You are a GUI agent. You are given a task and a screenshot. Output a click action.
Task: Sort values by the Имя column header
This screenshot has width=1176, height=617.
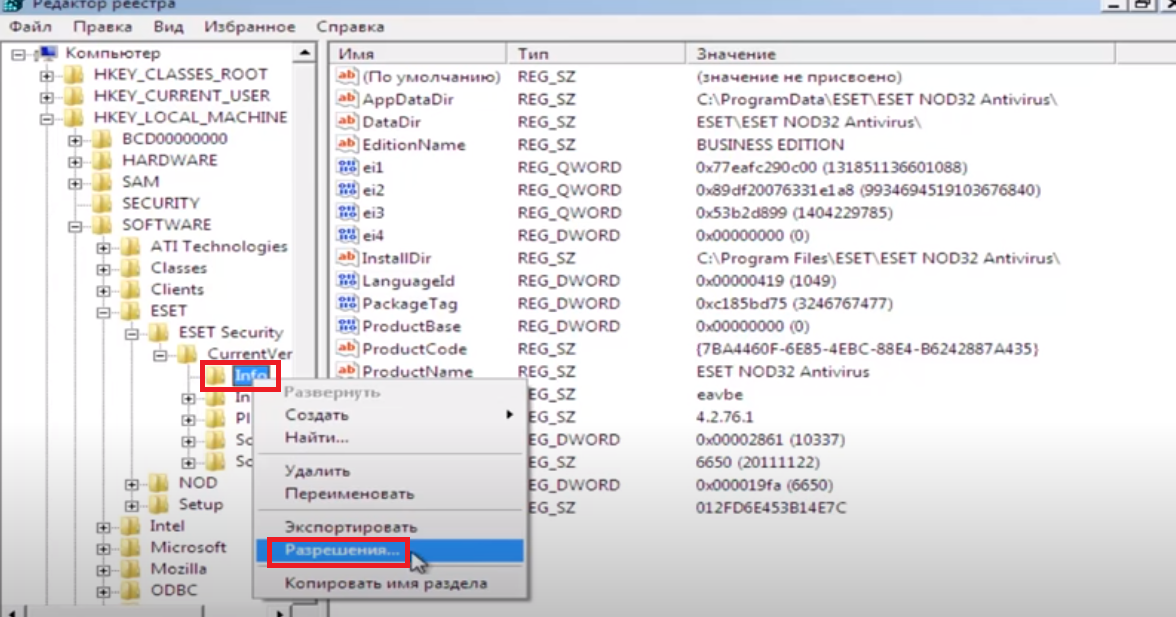pos(418,54)
